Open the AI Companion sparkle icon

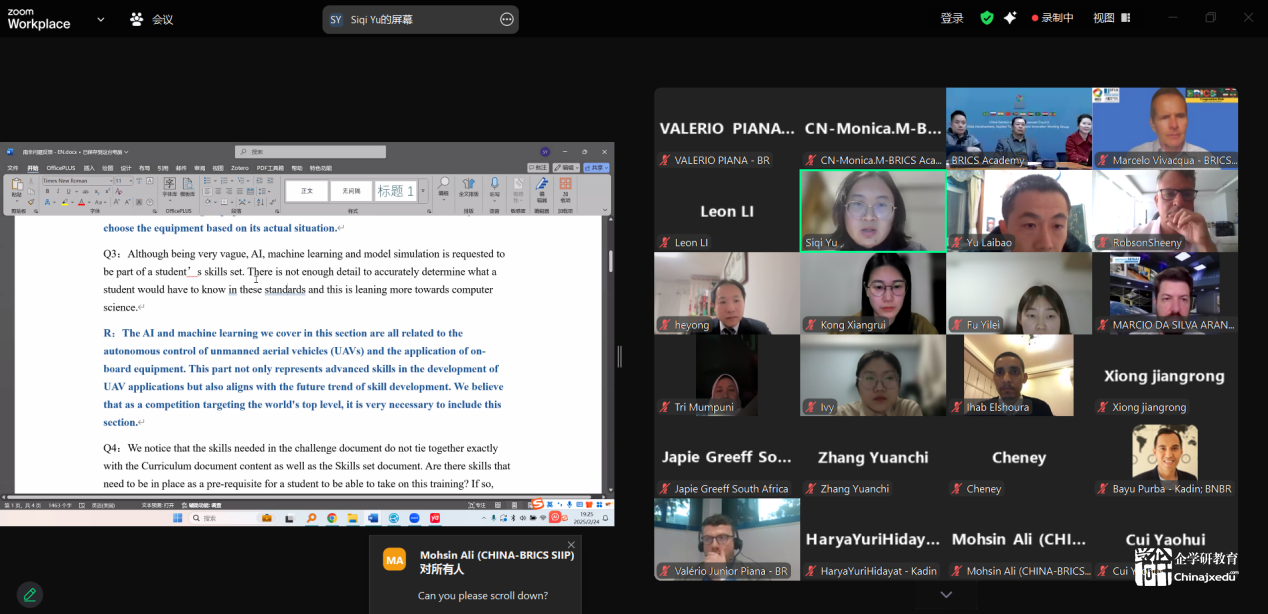click(1010, 18)
